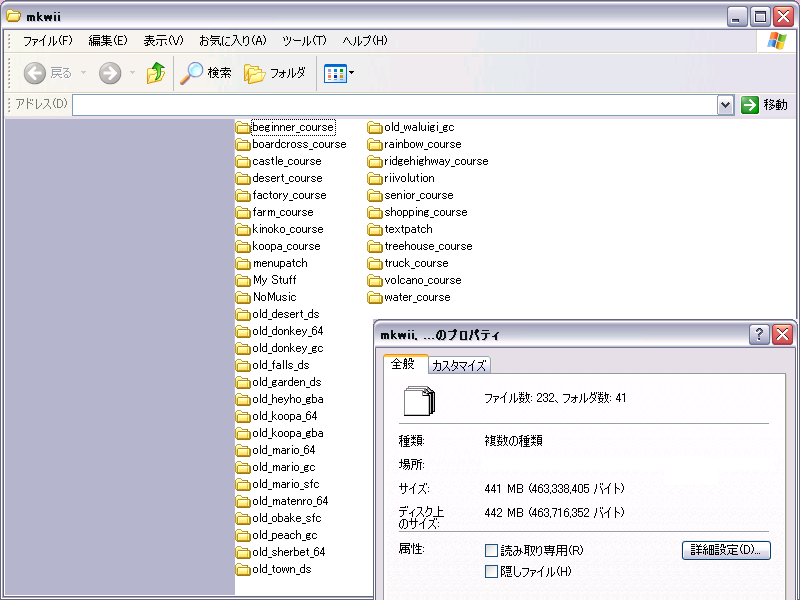This screenshot has width=800, height=600.
Task: Open the back history dropdown arrow
Action: pyautogui.click(x=83, y=73)
